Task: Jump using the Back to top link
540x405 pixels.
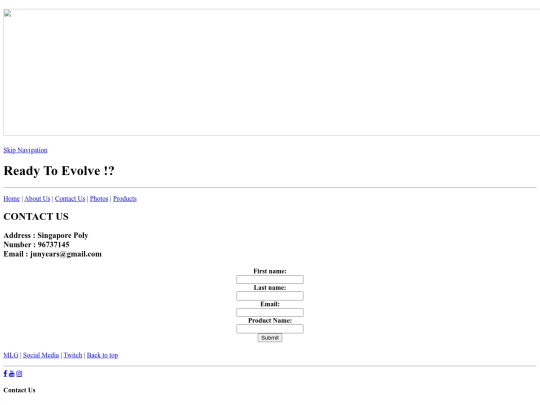Action: (102, 355)
